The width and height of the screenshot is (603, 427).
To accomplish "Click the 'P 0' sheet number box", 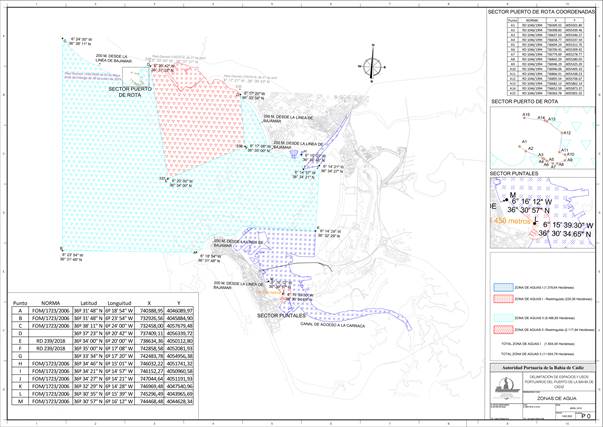I will click(x=586, y=416).
